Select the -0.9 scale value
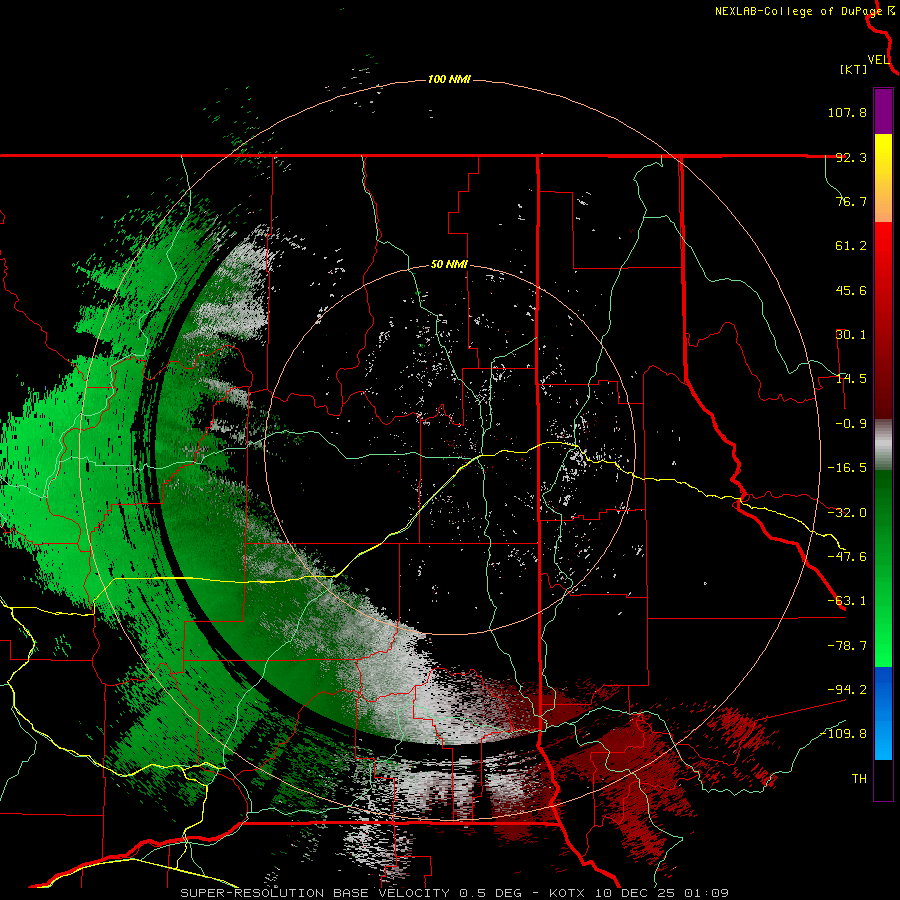The height and width of the screenshot is (900, 900). click(851, 424)
